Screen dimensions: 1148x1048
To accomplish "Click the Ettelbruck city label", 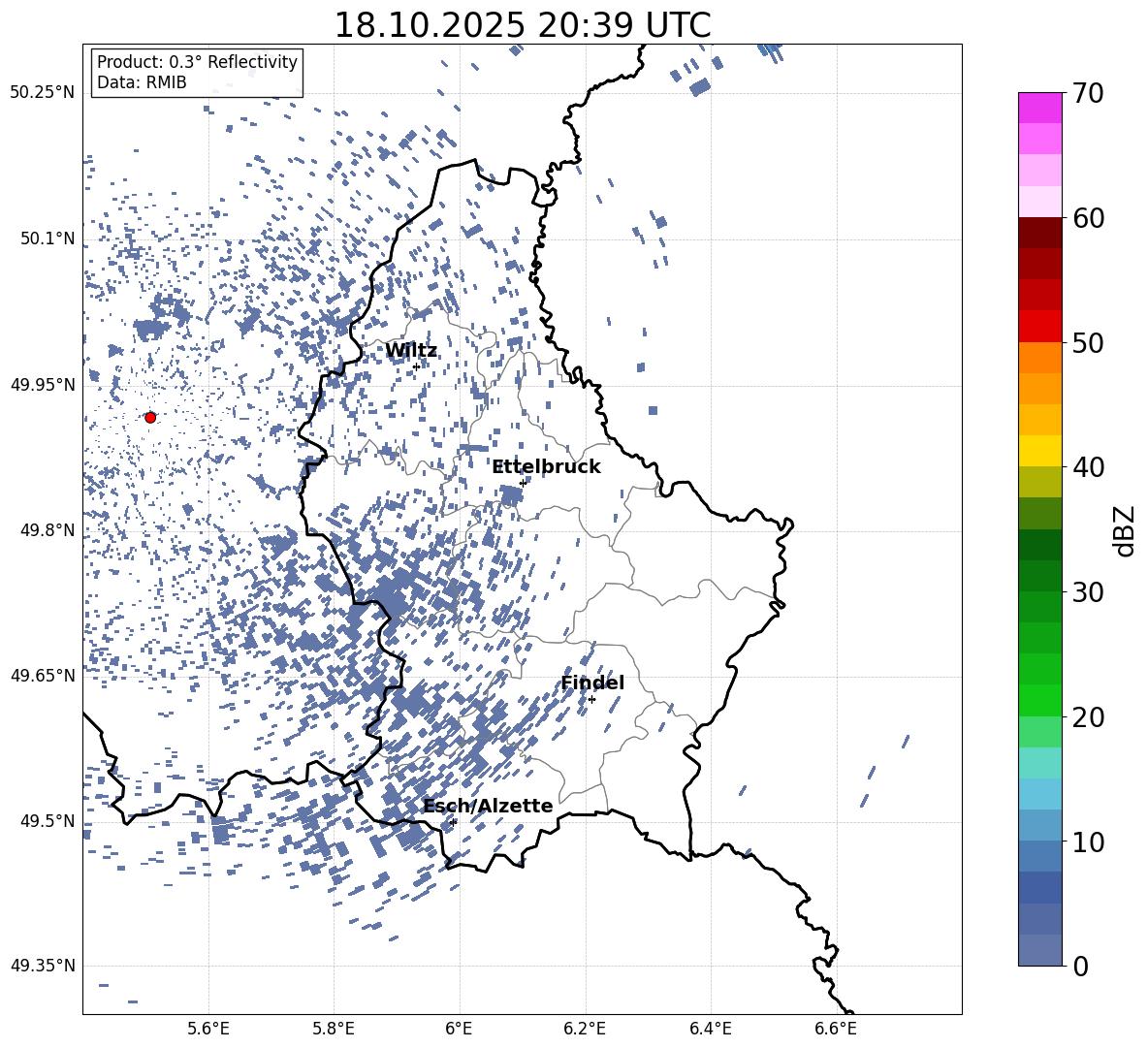I will click(x=546, y=467).
